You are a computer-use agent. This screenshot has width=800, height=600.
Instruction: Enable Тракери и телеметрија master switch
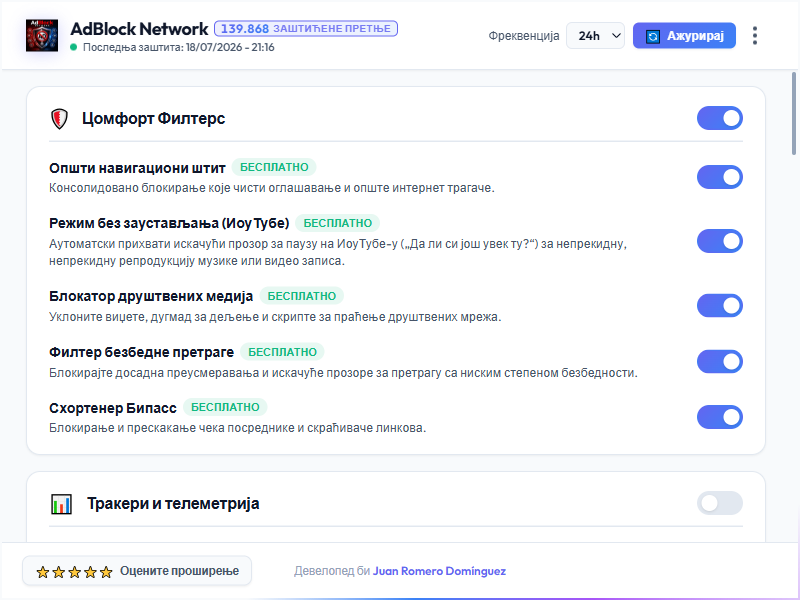pyautogui.click(x=719, y=503)
